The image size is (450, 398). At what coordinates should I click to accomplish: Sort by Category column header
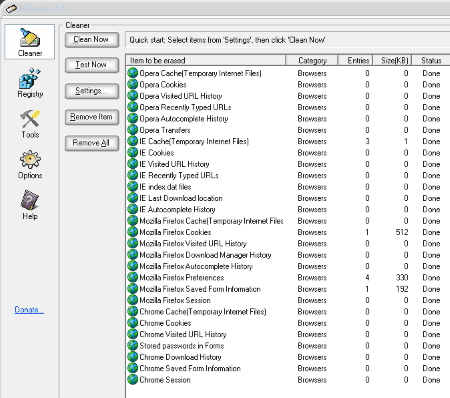(312, 60)
